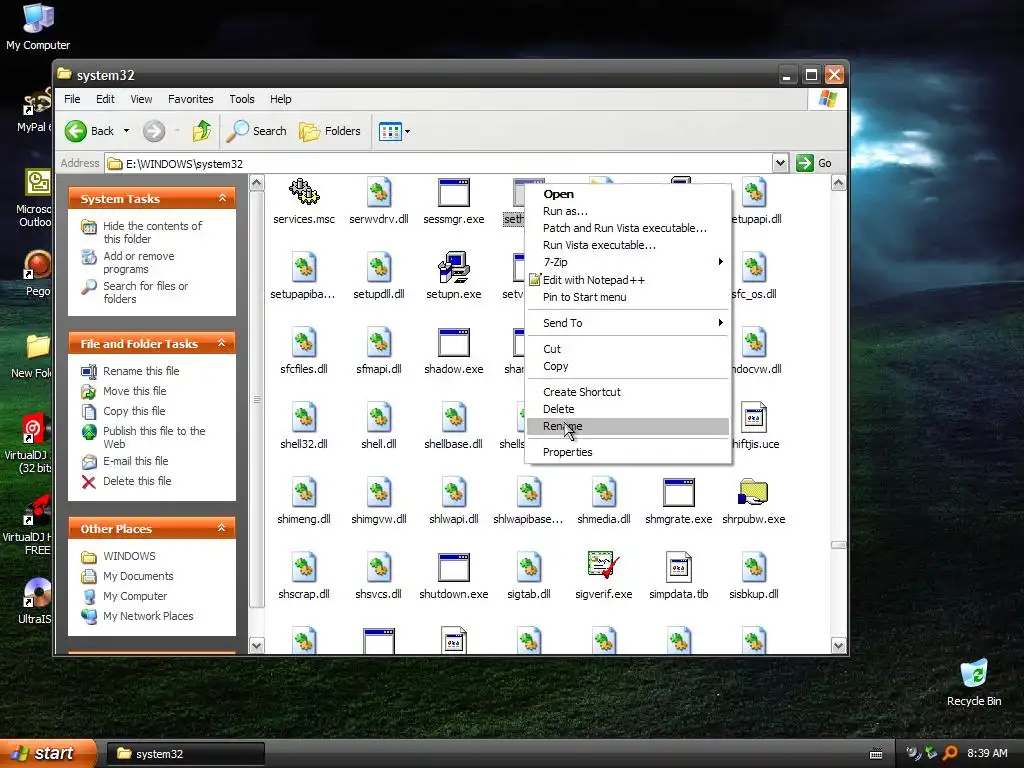
Task: Select the shlwapi.dll file
Action: coord(454,502)
